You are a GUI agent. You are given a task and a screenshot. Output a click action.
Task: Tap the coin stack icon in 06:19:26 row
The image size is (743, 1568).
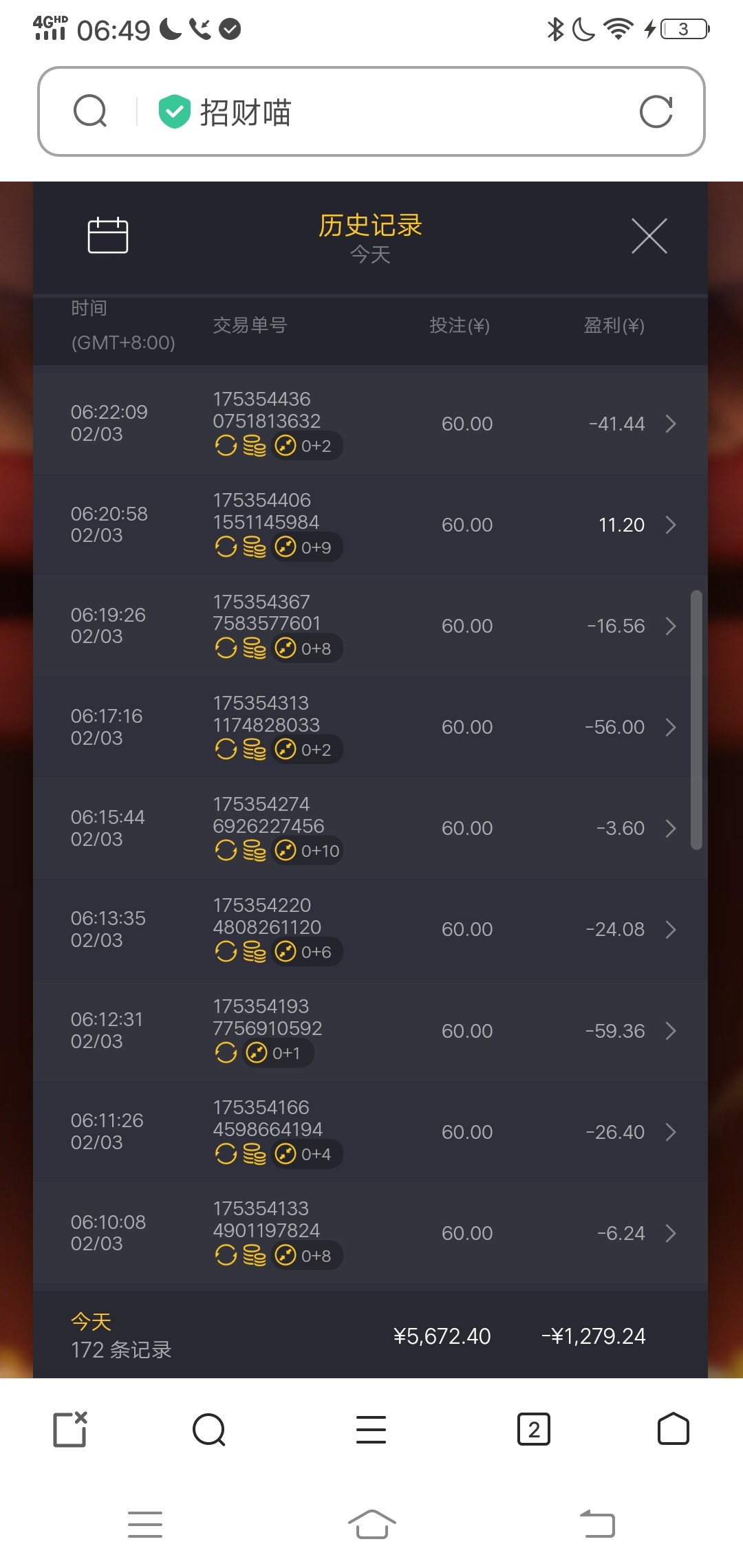click(x=255, y=648)
